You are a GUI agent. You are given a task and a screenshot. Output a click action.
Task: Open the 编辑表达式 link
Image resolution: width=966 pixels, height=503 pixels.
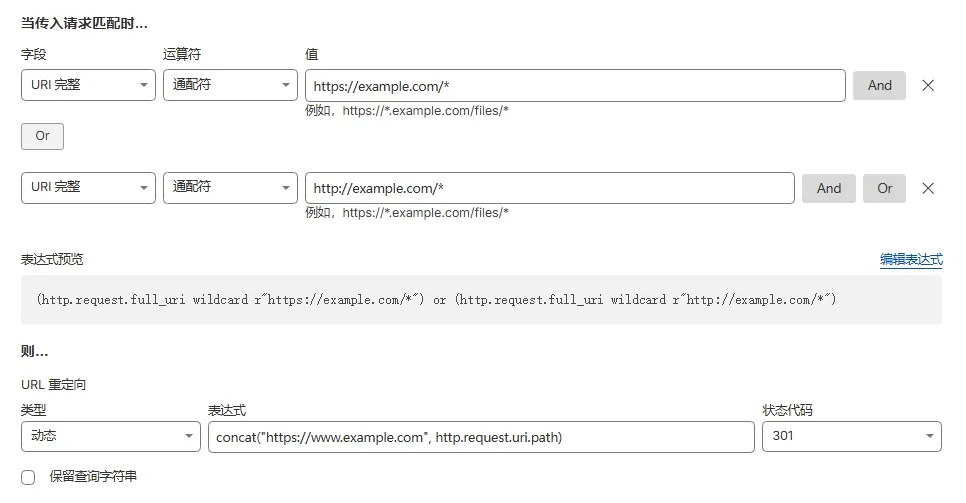pyautogui.click(x=910, y=260)
